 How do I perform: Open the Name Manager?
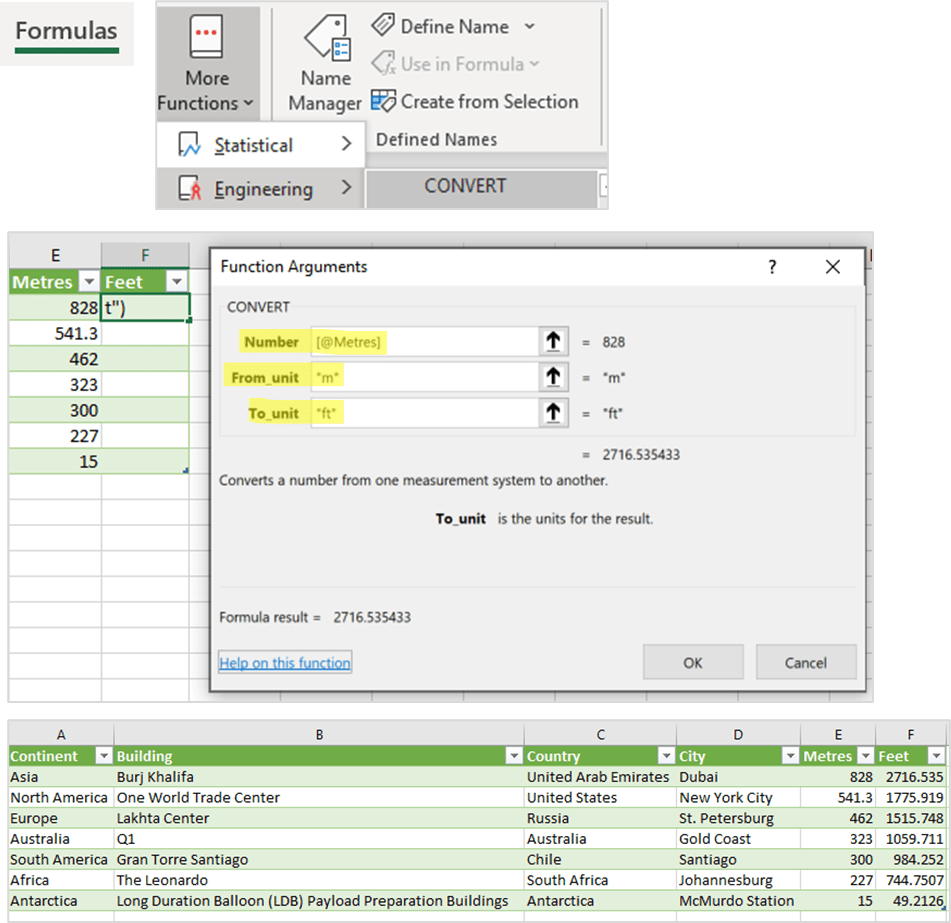coord(325,64)
